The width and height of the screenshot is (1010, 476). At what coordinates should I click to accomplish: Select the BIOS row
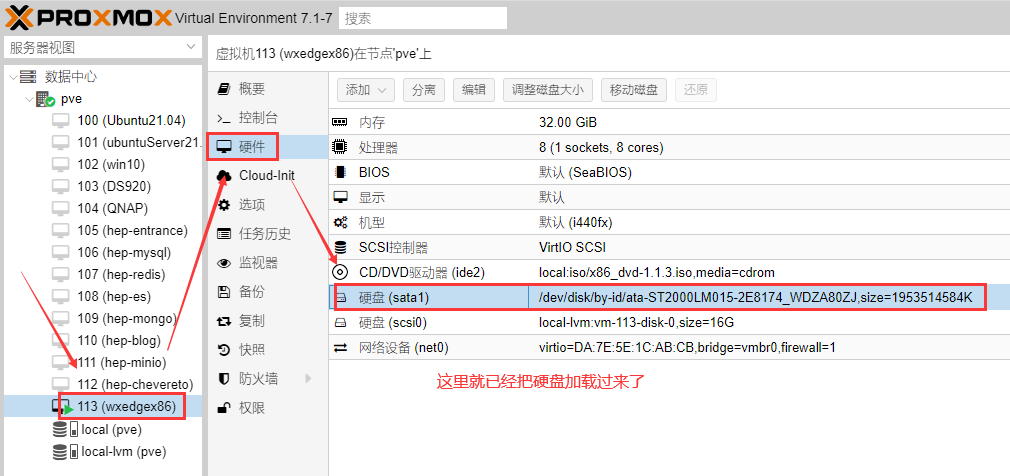(x=669, y=173)
